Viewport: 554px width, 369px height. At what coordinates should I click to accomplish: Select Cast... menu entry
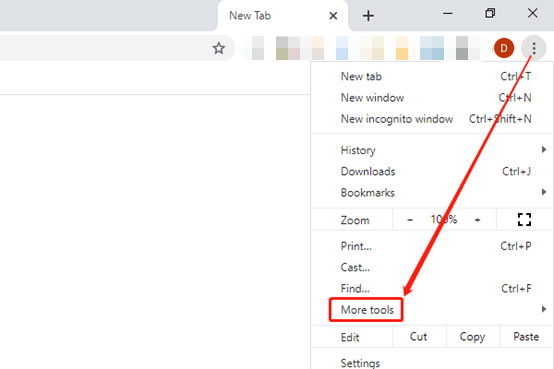432,267
